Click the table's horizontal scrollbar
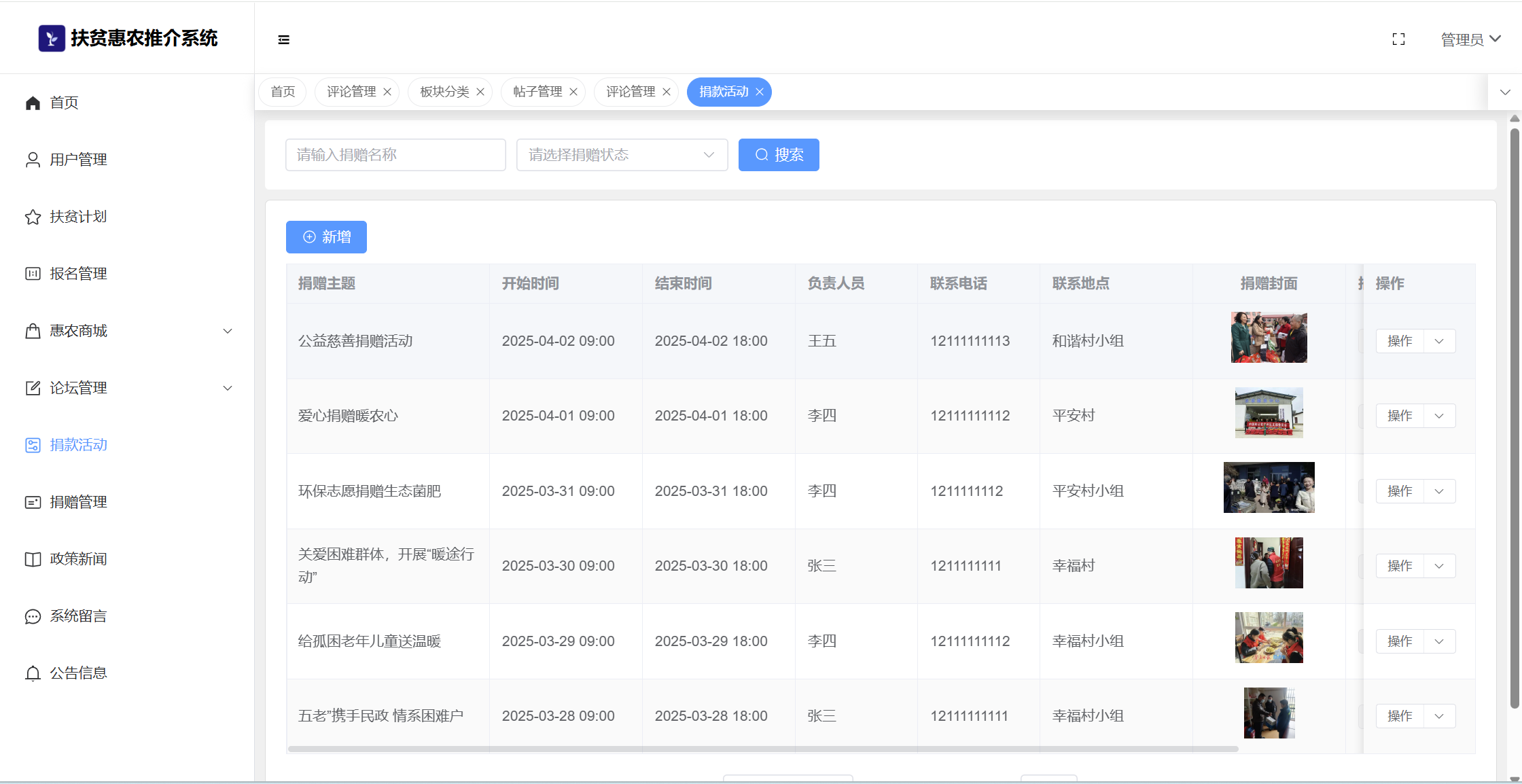Image resolution: width=1522 pixels, height=784 pixels. 761,749
